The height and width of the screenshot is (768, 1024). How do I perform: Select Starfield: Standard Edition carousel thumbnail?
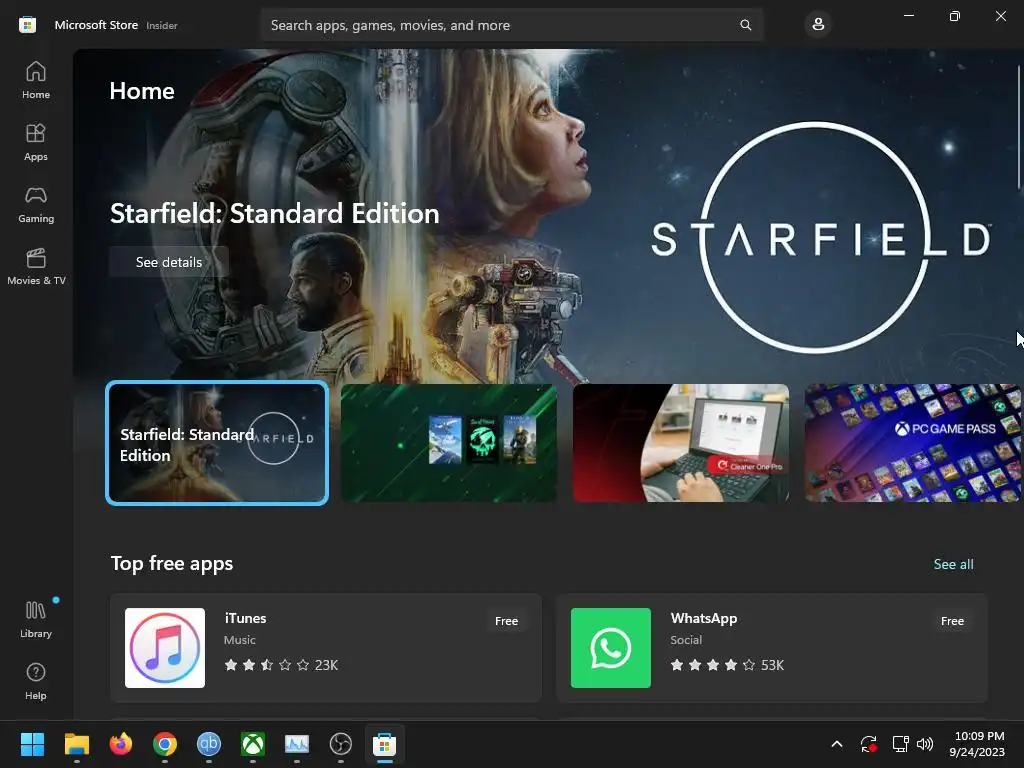click(217, 443)
